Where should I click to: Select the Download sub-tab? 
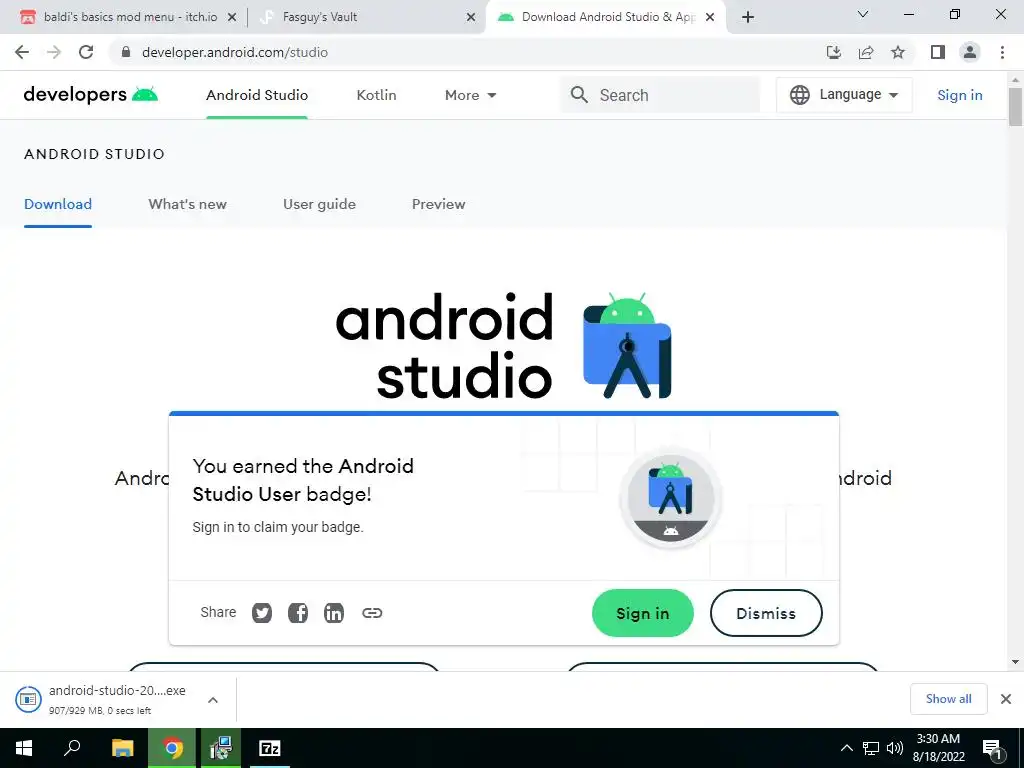coord(57,204)
